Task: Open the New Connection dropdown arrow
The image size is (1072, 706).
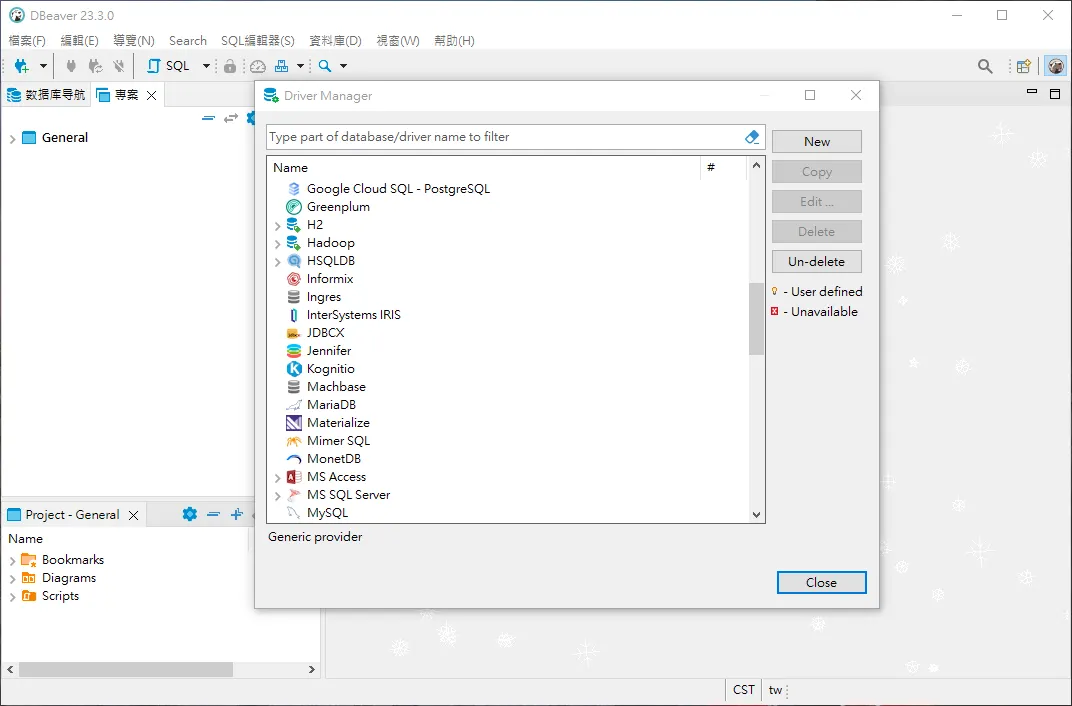Action: click(x=43, y=66)
